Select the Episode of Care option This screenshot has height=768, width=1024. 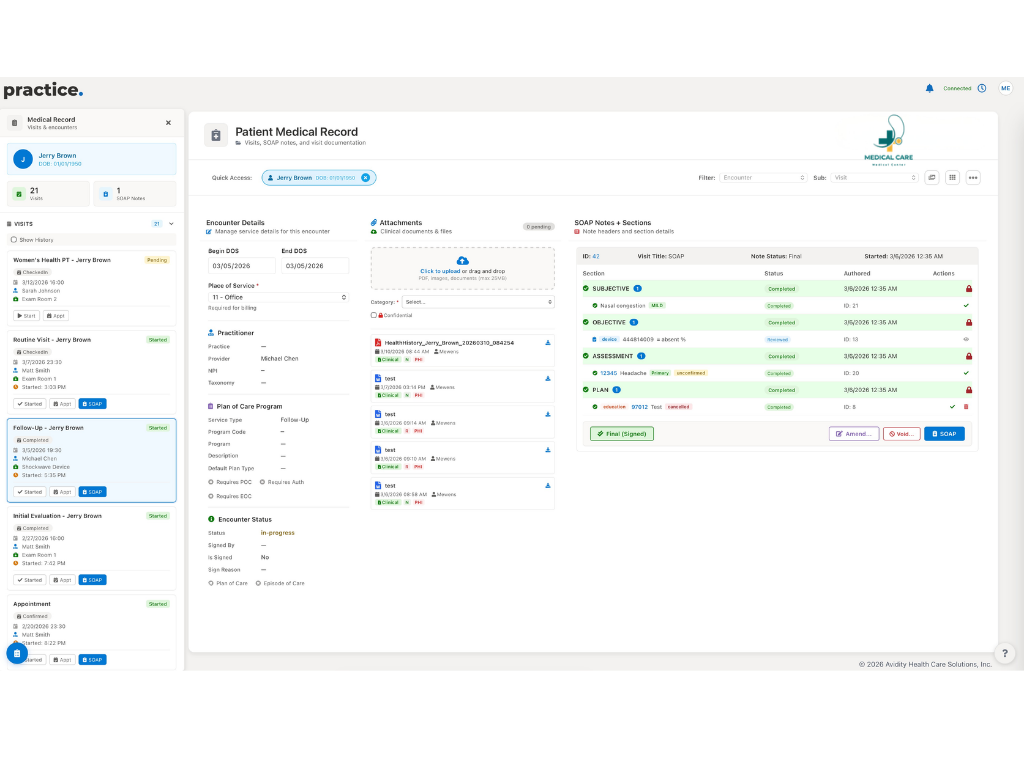(259, 583)
